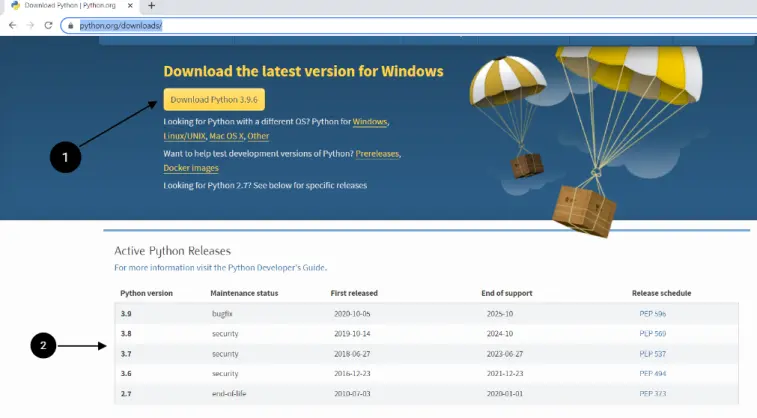Open the Other platforms link
Screen dimensions: 757x418
point(258,136)
